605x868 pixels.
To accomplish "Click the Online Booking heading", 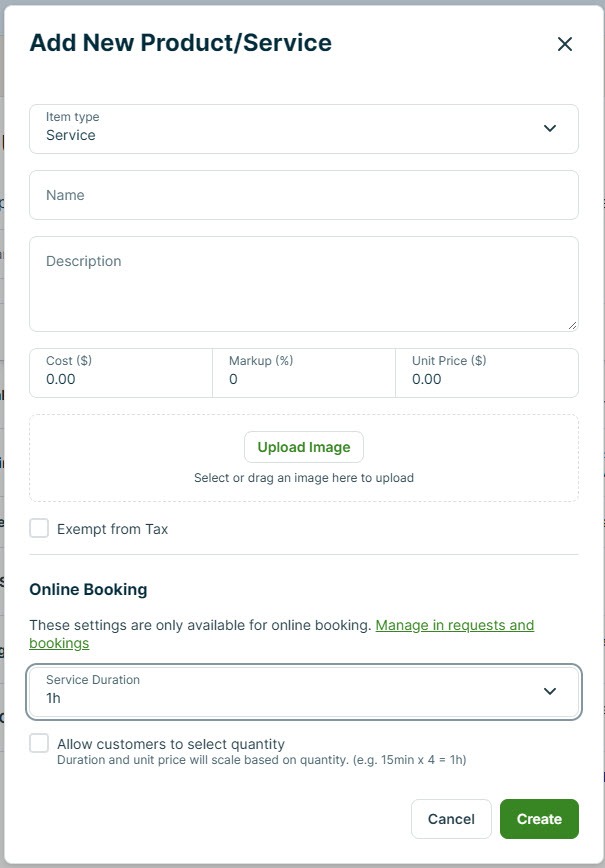I will (x=88, y=590).
